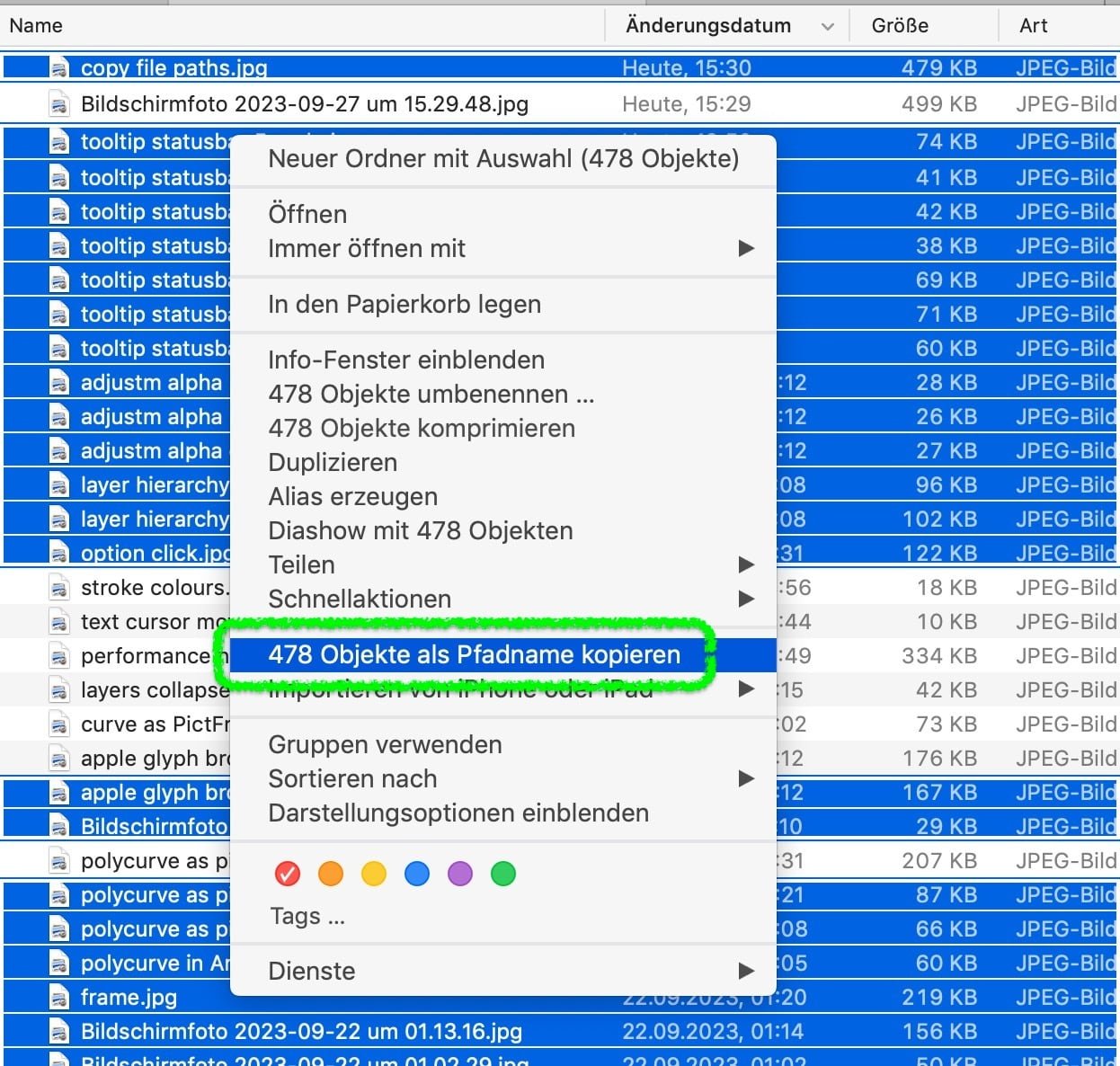Select the thumbnail icon beside stroke colours file

pos(59,587)
